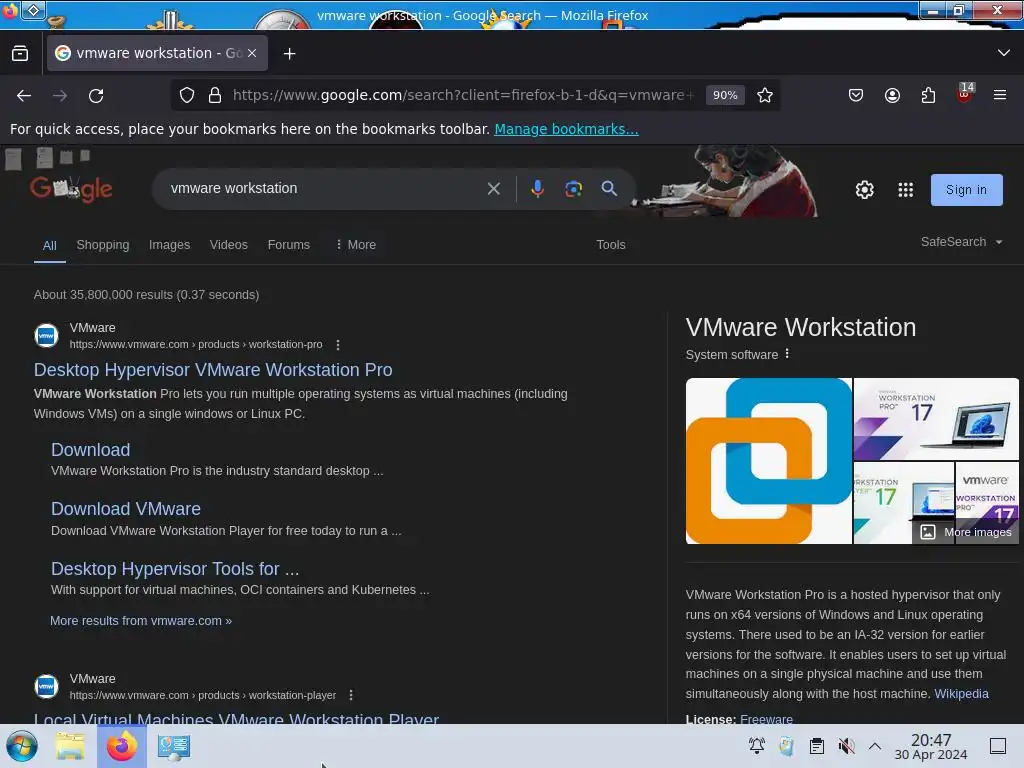1024x768 pixels.
Task: Search by voice microphone icon
Action: (x=537, y=189)
